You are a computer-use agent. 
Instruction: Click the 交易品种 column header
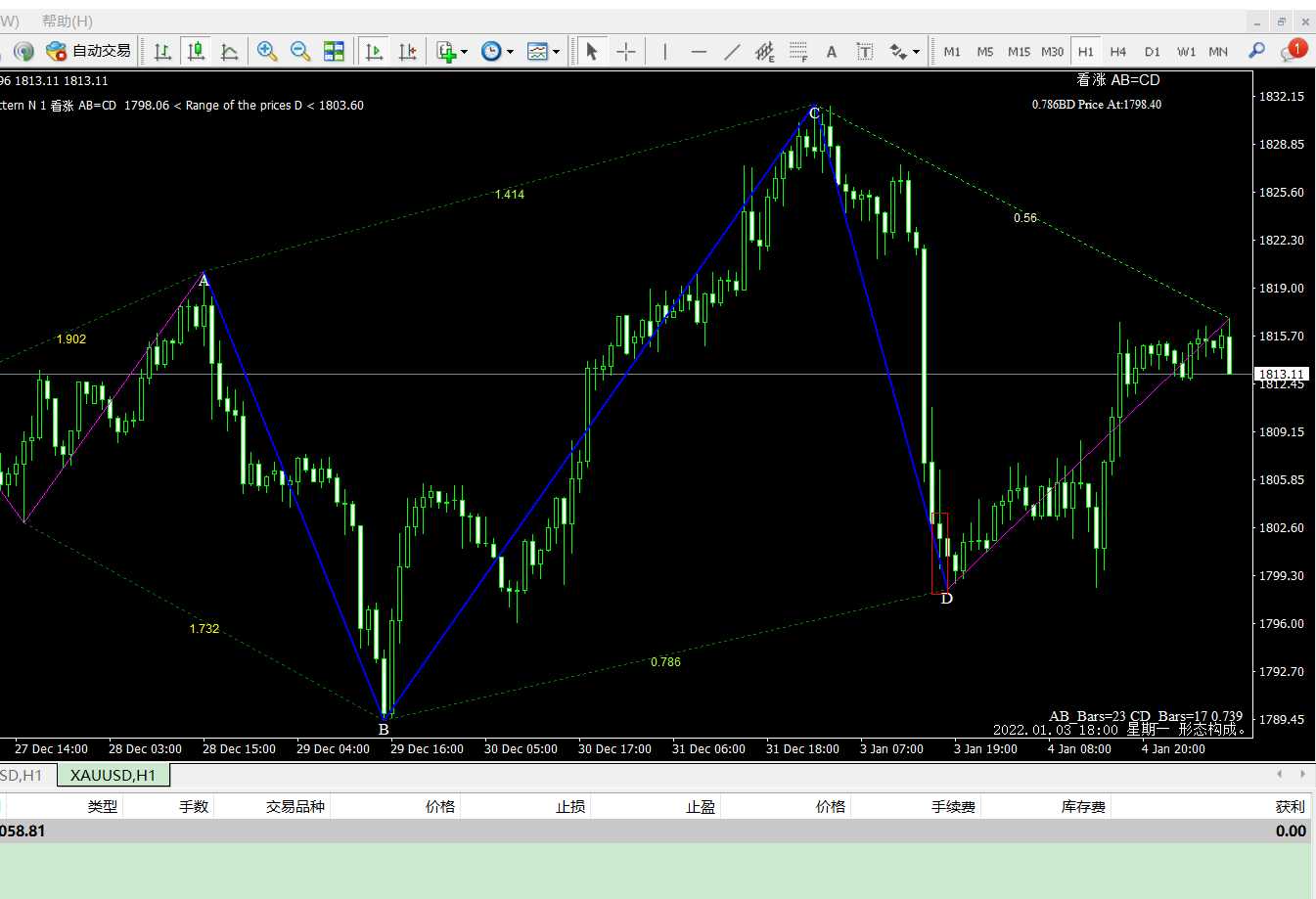(x=295, y=806)
